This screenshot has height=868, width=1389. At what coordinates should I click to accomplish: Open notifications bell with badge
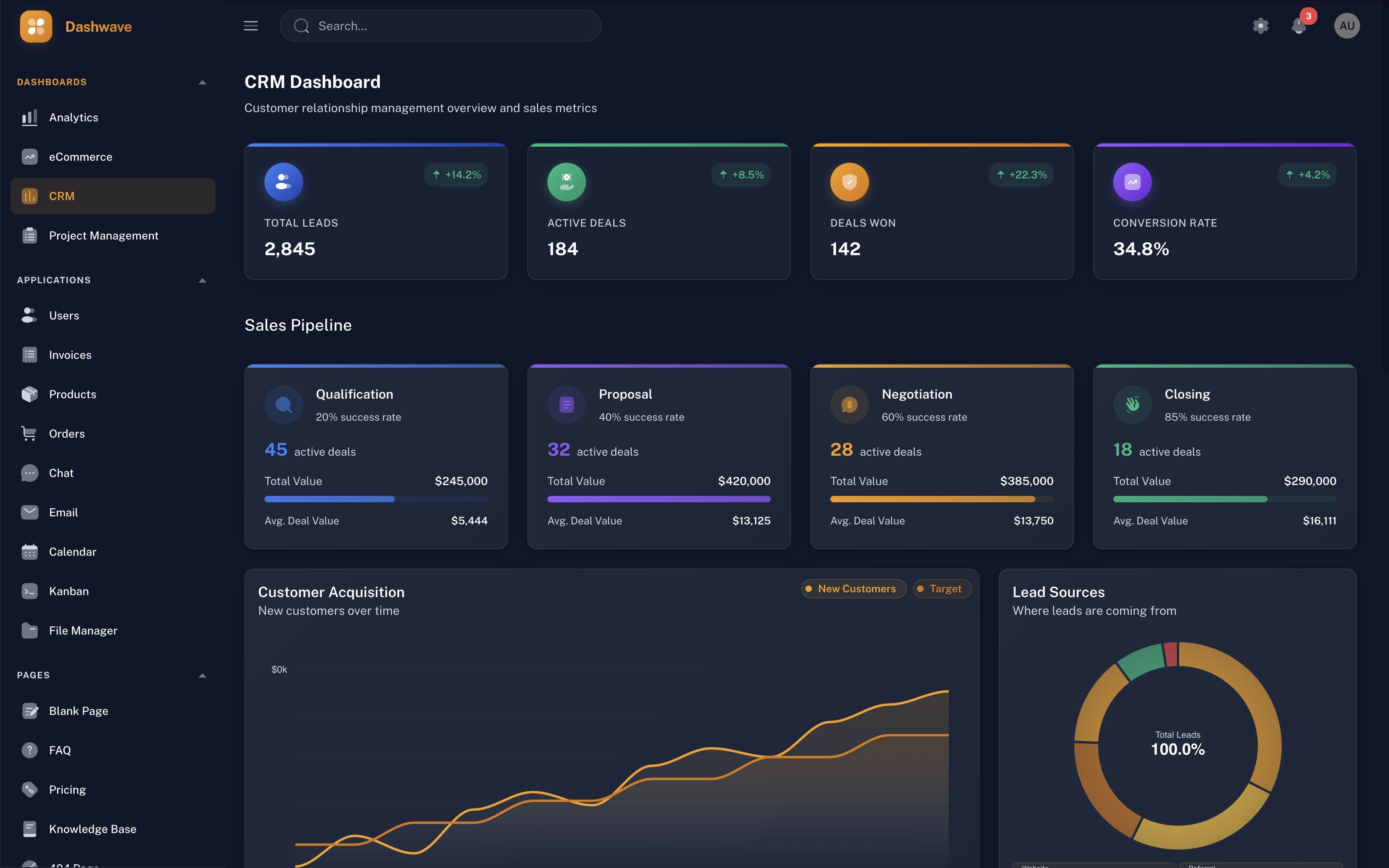(x=1299, y=26)
